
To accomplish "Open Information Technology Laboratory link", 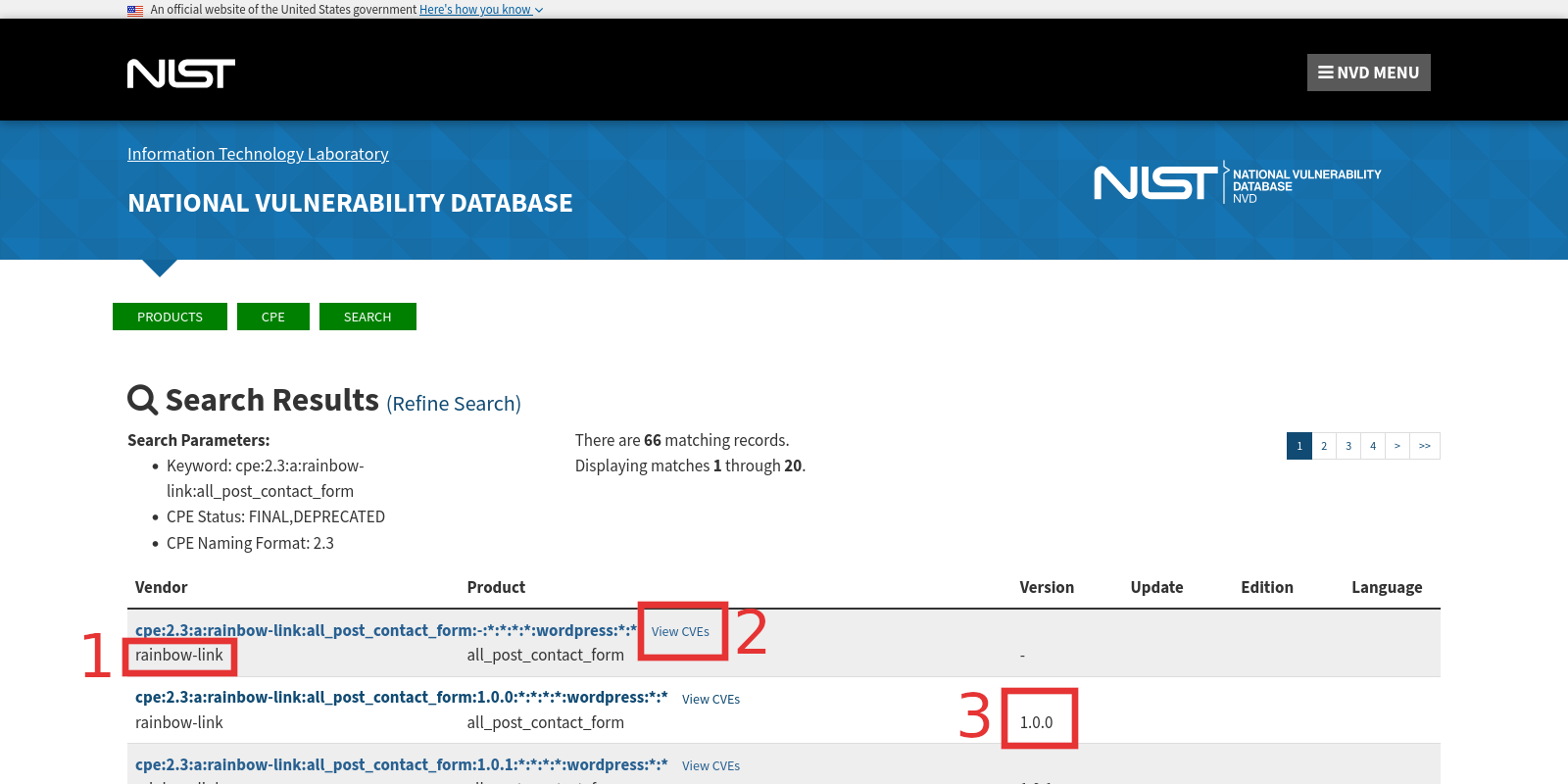I will (258, 154).
